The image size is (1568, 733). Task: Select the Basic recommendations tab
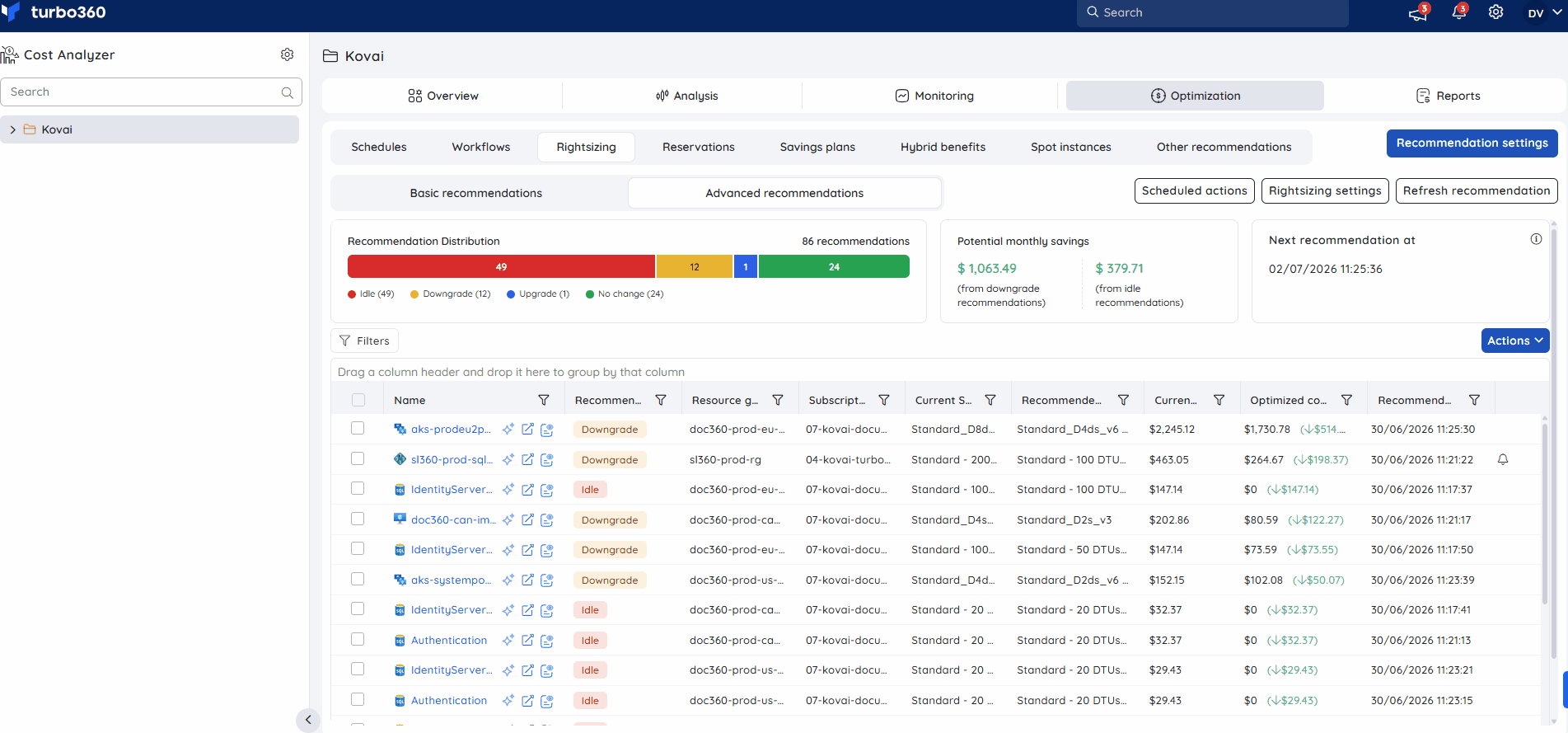[x=476, y=193]
